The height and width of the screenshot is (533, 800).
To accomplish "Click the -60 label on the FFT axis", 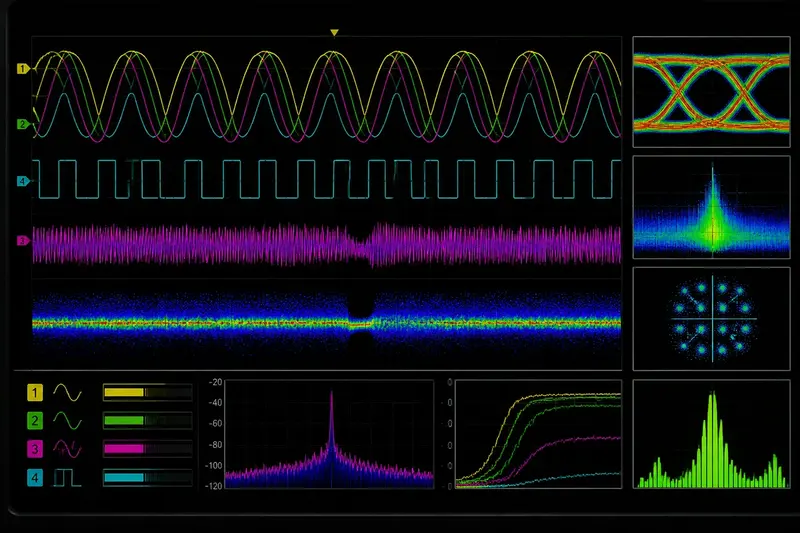I will [x=216, y=423].
